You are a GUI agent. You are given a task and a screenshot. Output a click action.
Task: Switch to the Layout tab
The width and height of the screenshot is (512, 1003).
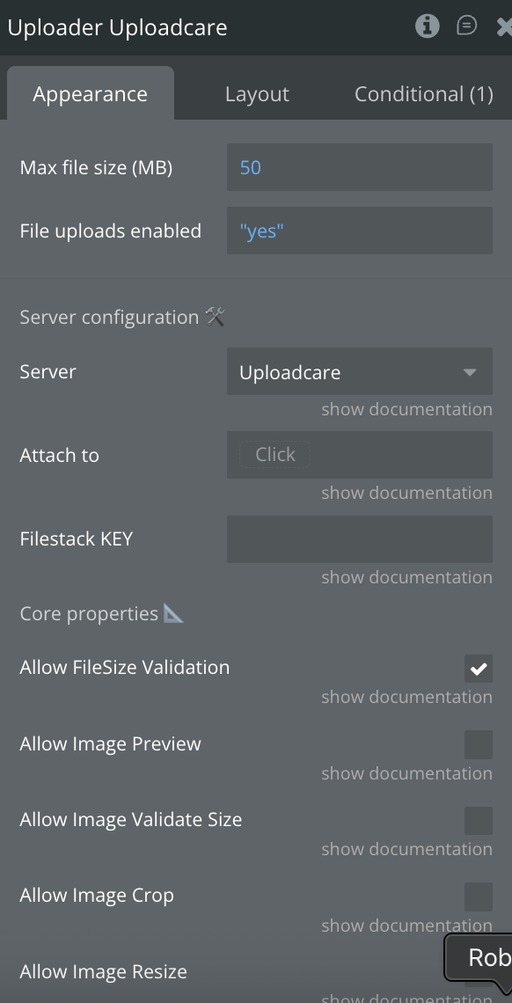(x=257, y=94)
